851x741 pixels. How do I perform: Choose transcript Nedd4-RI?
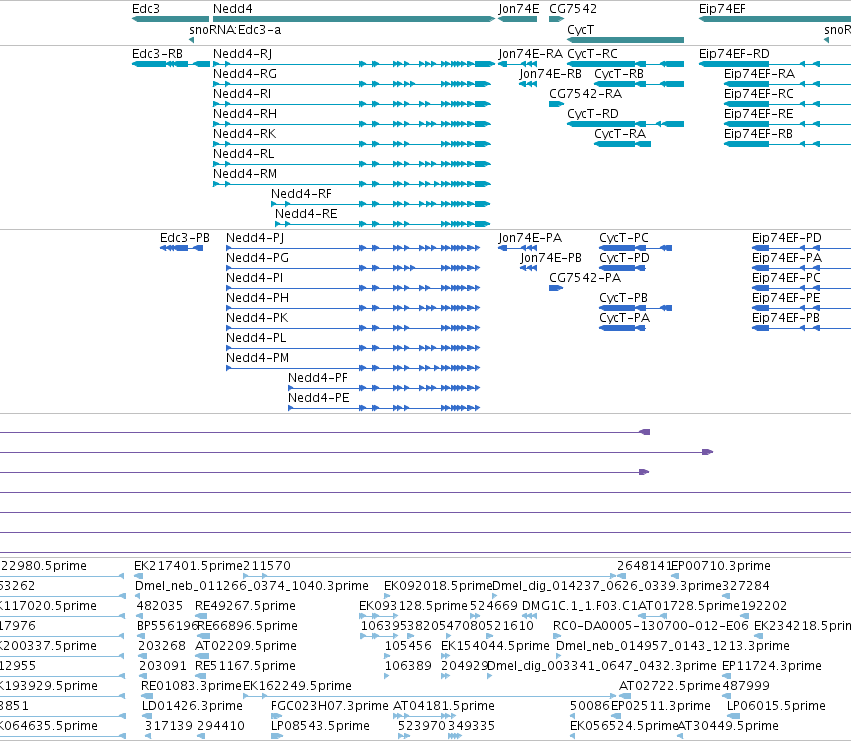tap(242, 94)
